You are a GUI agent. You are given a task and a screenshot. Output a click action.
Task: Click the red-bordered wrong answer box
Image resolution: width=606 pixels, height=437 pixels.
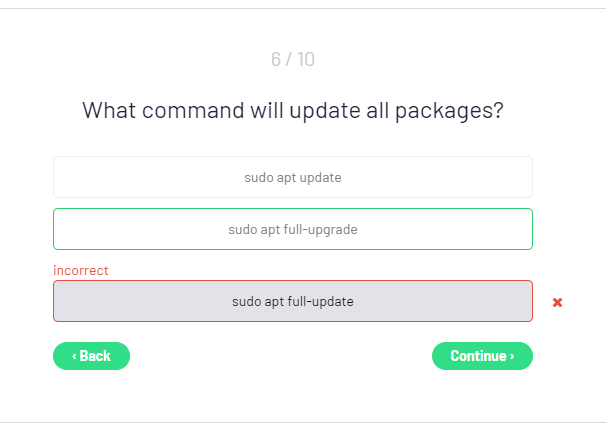coord(292,301)
